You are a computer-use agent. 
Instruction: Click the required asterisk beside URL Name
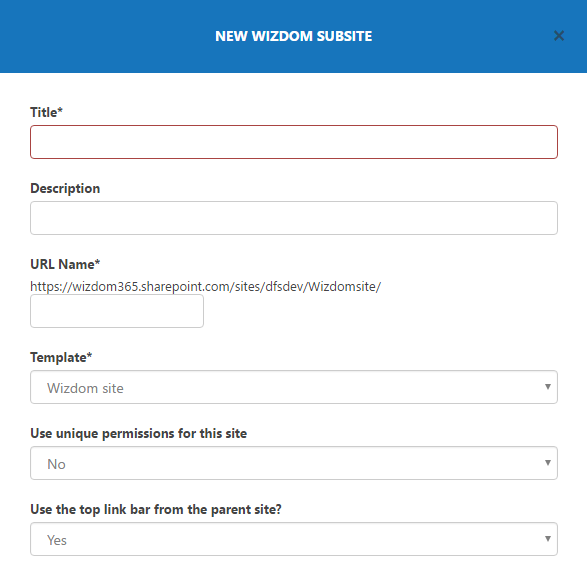[x=97, y=262]
